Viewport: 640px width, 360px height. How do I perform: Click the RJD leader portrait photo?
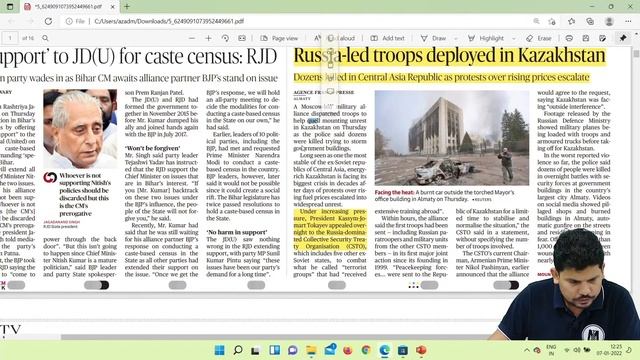click(x=80, y=129)
